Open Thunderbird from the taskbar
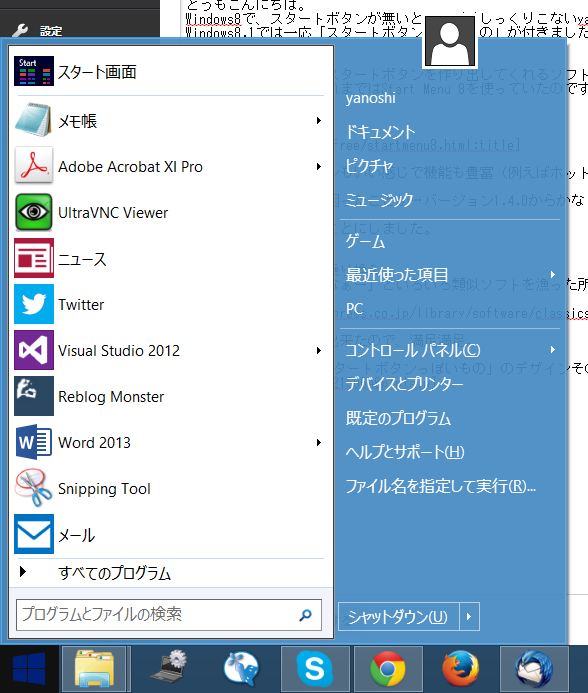The height and width of the screenshot is (693, 588). [x=534, y=669]
